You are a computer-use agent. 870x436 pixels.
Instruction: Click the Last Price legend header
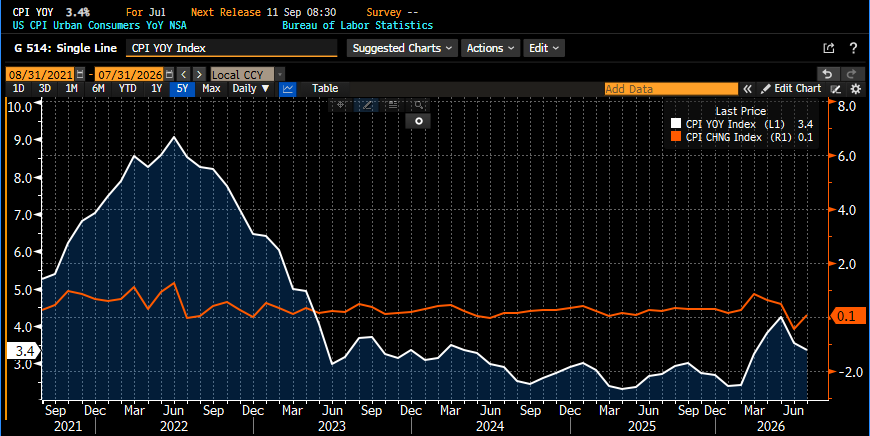click(741, 111)
